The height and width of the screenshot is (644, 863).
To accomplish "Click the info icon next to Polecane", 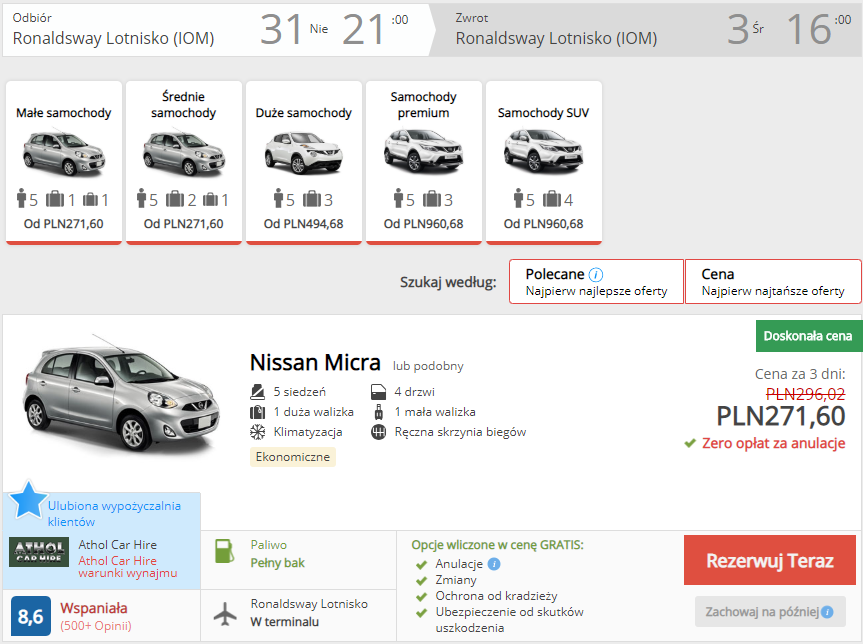I will pyautogui.click(x=596, y=274).
